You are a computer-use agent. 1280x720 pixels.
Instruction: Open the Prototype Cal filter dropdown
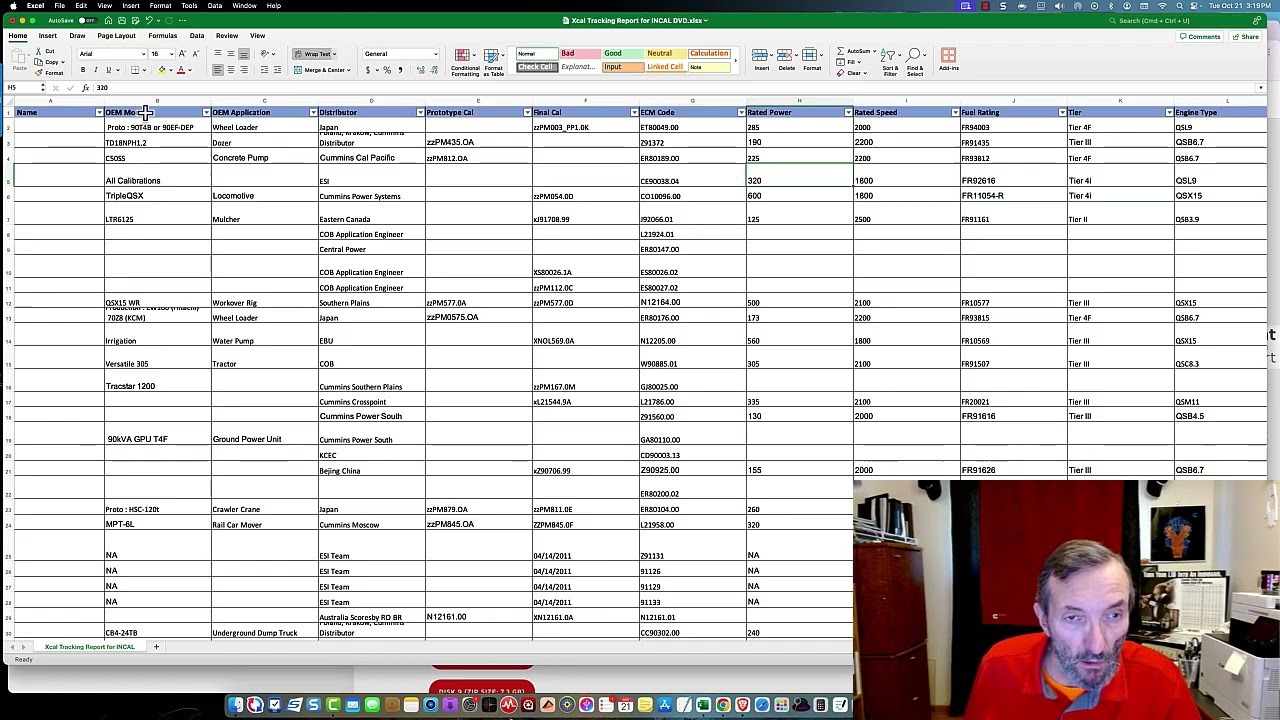click(x=527, y=113)
